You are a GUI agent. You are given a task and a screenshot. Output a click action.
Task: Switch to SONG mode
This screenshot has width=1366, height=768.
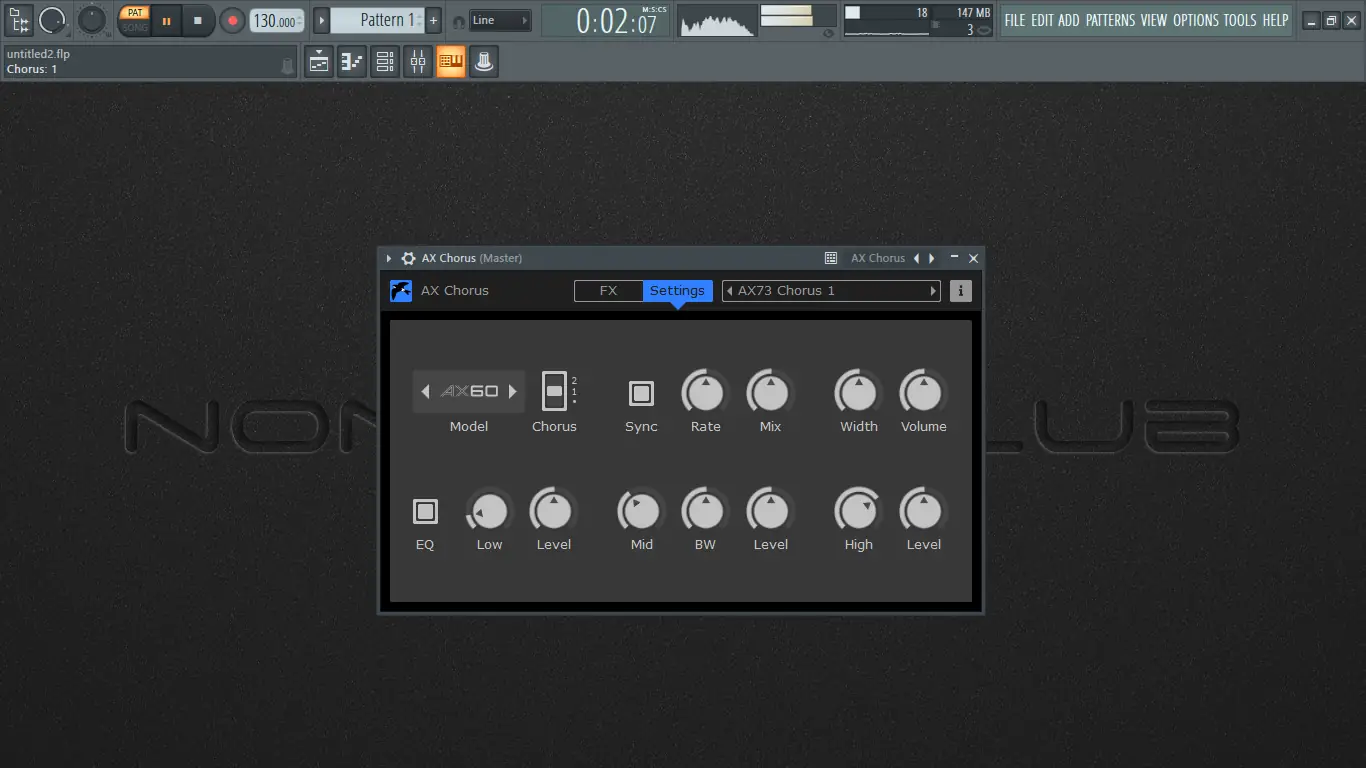tap(135, 27)
